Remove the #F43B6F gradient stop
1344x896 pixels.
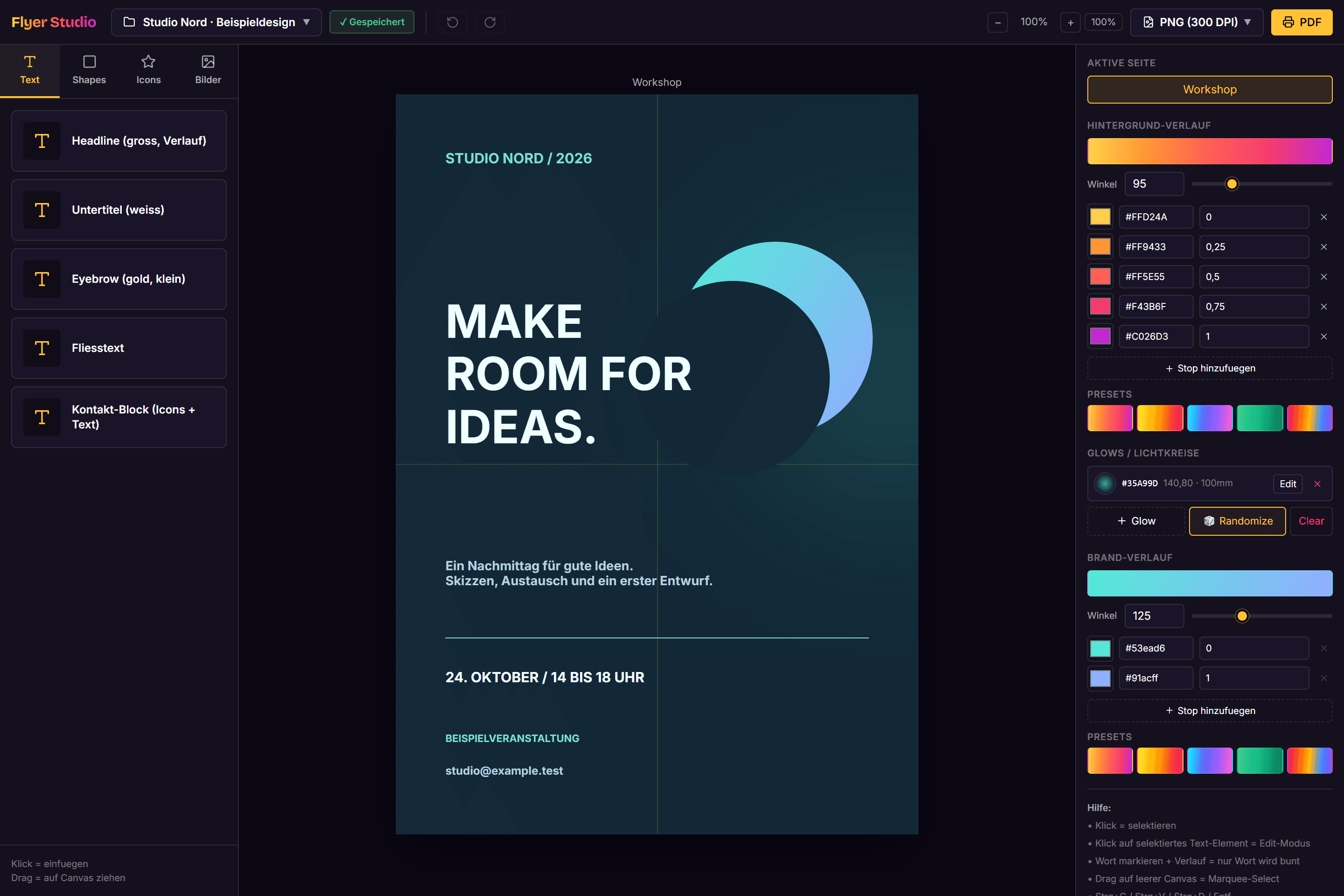click(1323, 307)
